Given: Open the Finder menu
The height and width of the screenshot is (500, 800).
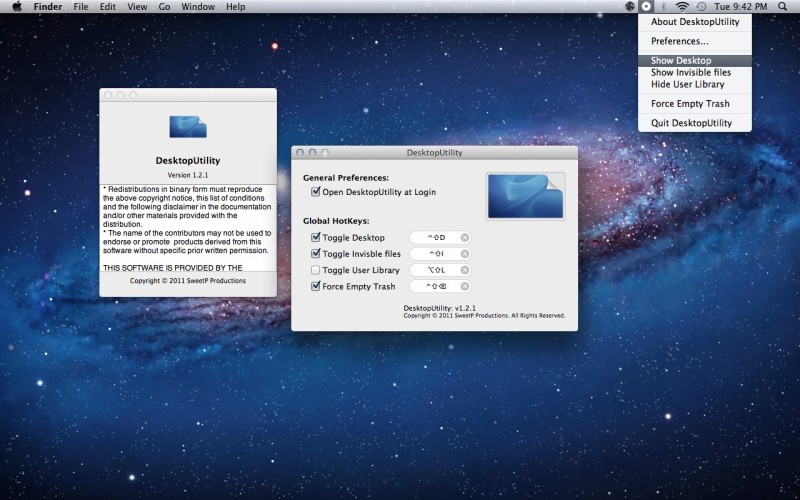Looking at the screenshot, I should click(x=48, y=7).
